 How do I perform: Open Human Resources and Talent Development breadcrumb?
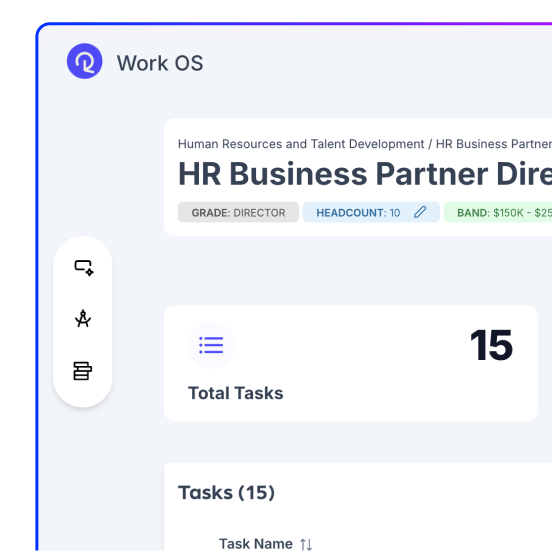click(x=301, y=144)
